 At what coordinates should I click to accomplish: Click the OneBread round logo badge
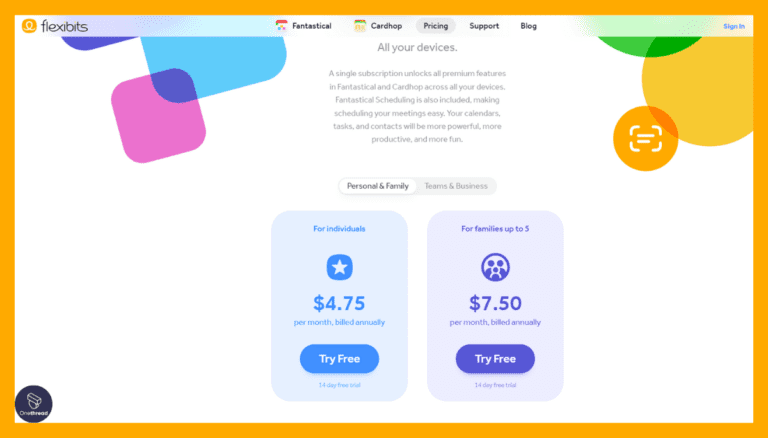[33, 405]
